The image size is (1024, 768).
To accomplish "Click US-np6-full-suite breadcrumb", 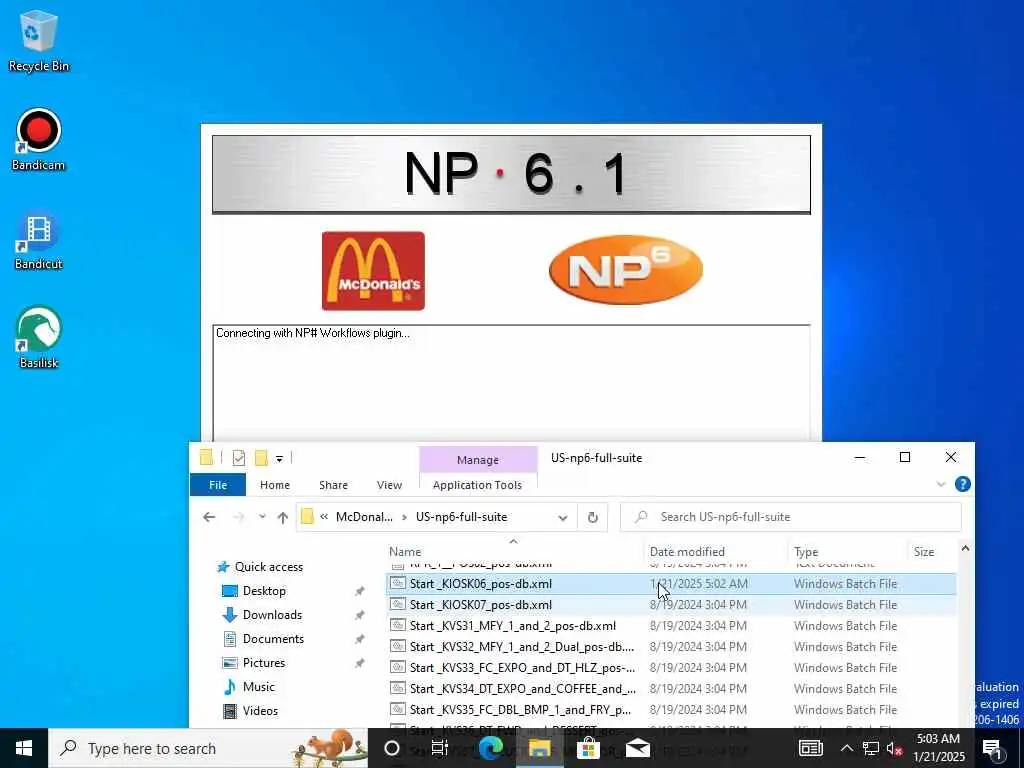I will click(x=461, y=517).
